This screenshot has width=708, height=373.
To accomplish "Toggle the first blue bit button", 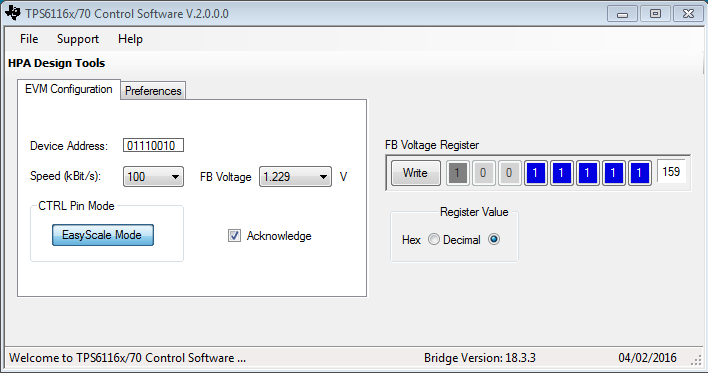I will pos(536,173).
